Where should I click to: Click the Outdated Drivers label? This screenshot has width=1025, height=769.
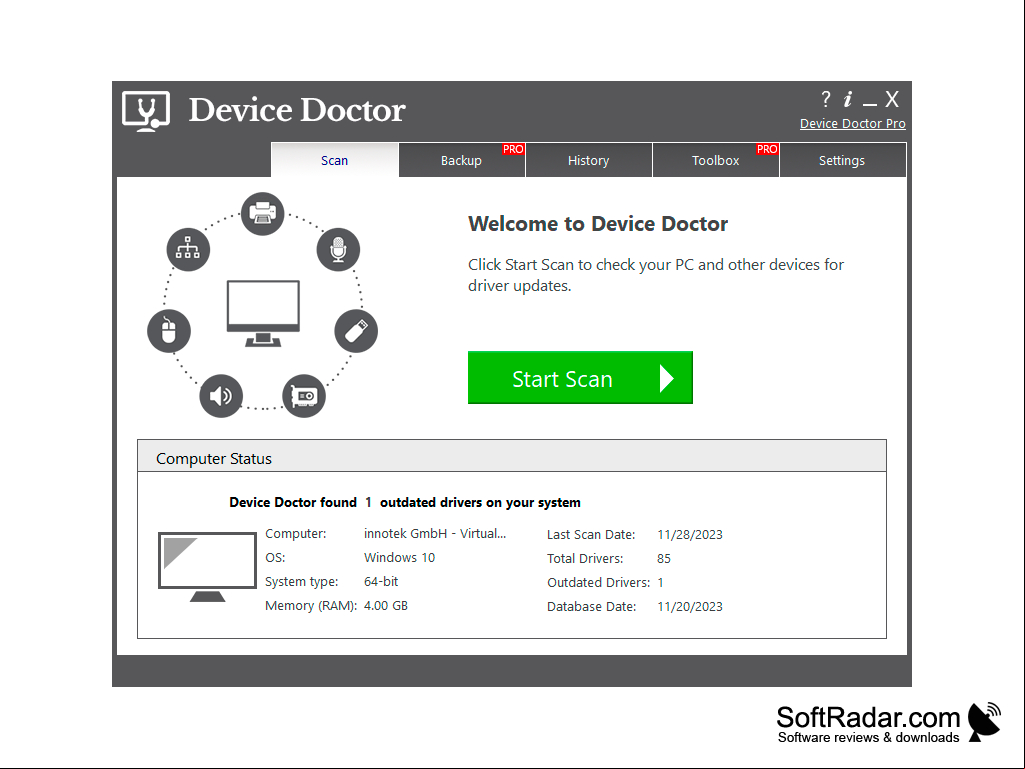pyautogui.click(x=598, y=583)
